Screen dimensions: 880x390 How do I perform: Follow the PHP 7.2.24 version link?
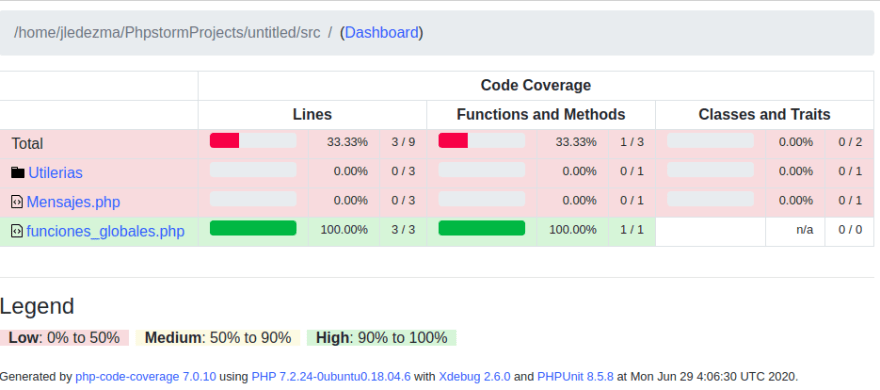click(x=331, y=377)
